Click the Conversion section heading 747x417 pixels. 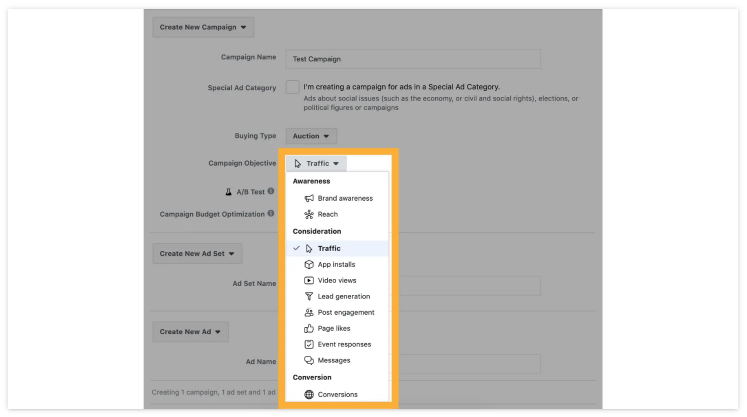(312, 377)
